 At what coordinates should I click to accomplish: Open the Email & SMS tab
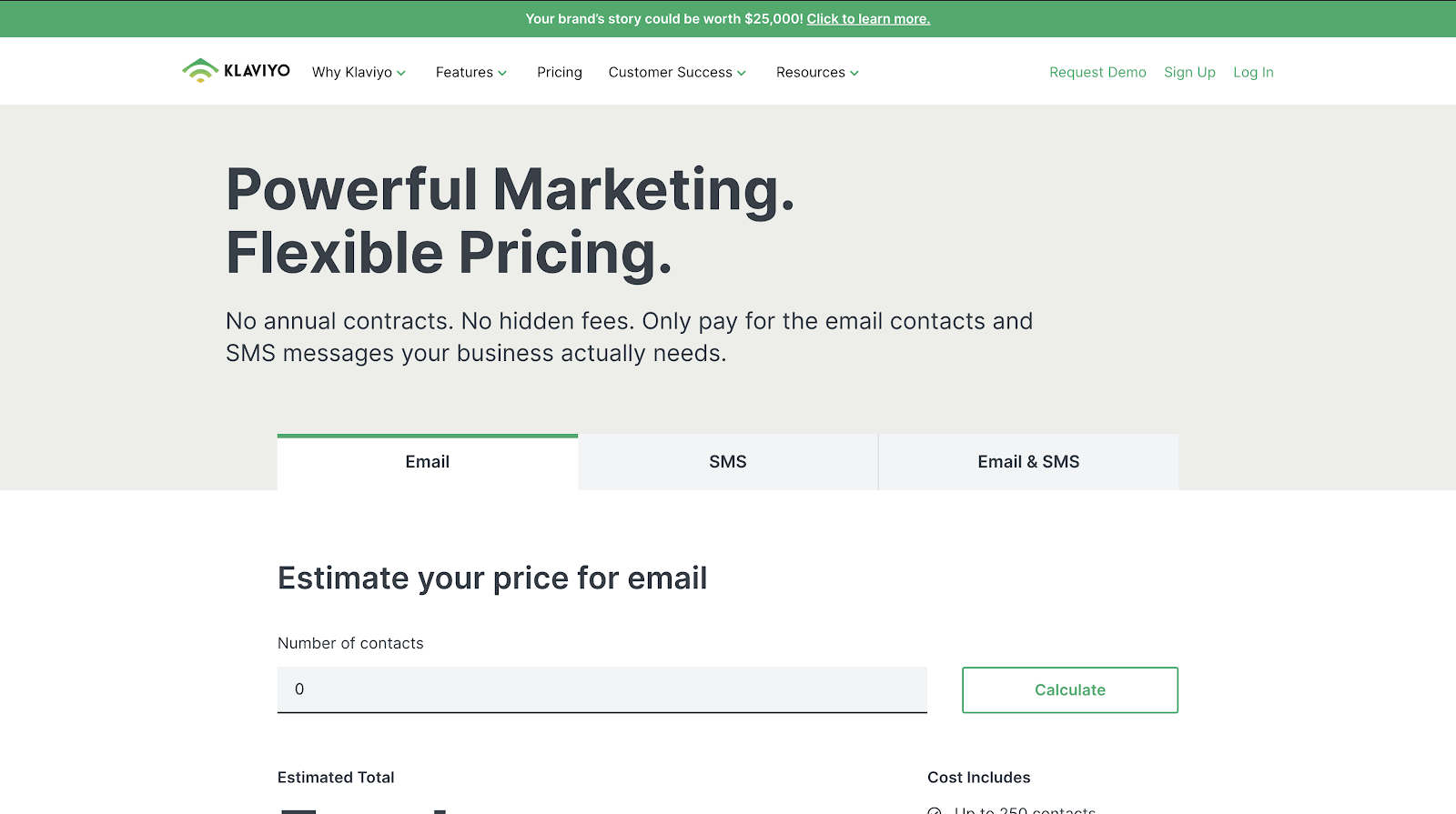tap(1028, 462)
